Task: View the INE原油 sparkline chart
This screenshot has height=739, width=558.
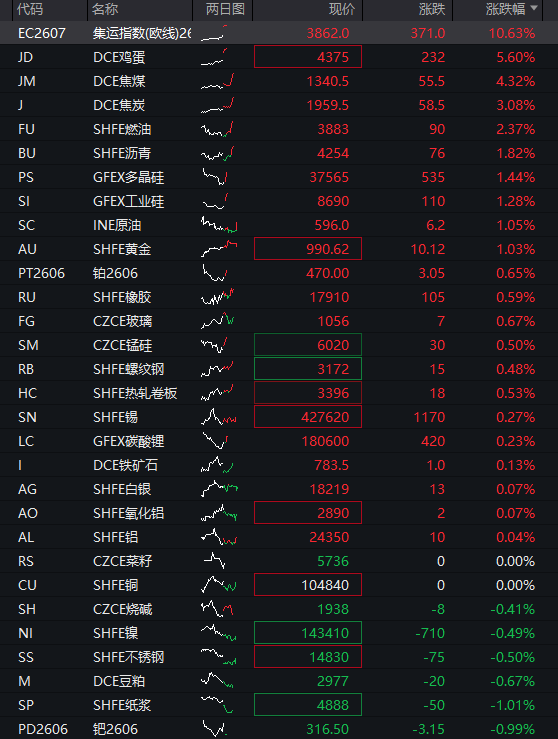Action: 219,225
